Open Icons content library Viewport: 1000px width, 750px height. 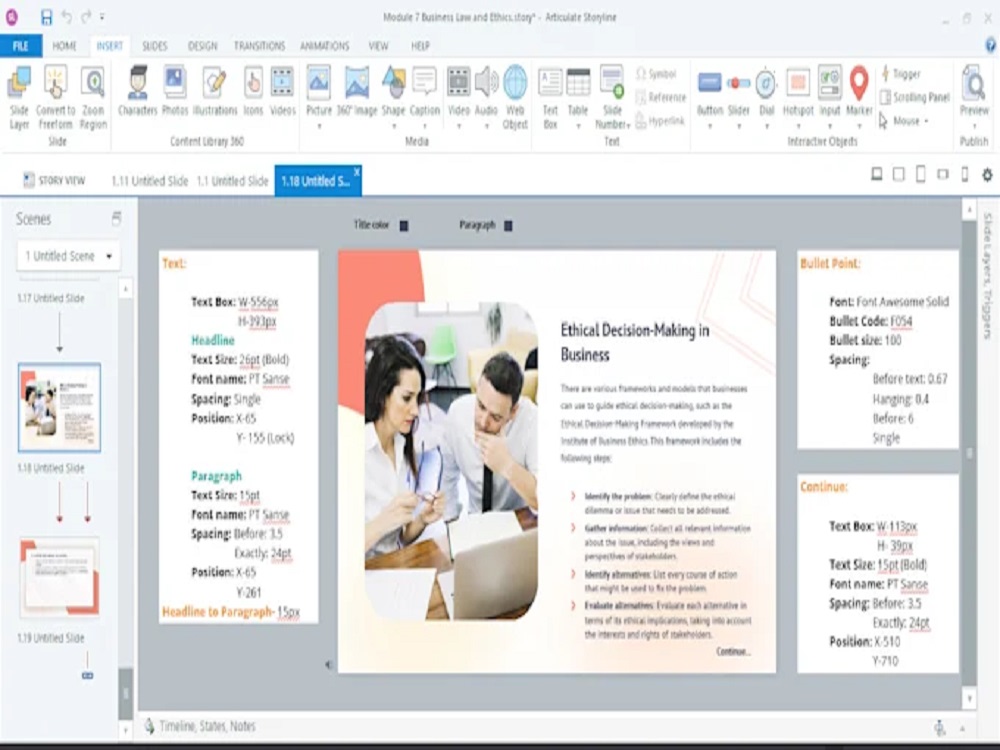253,91
